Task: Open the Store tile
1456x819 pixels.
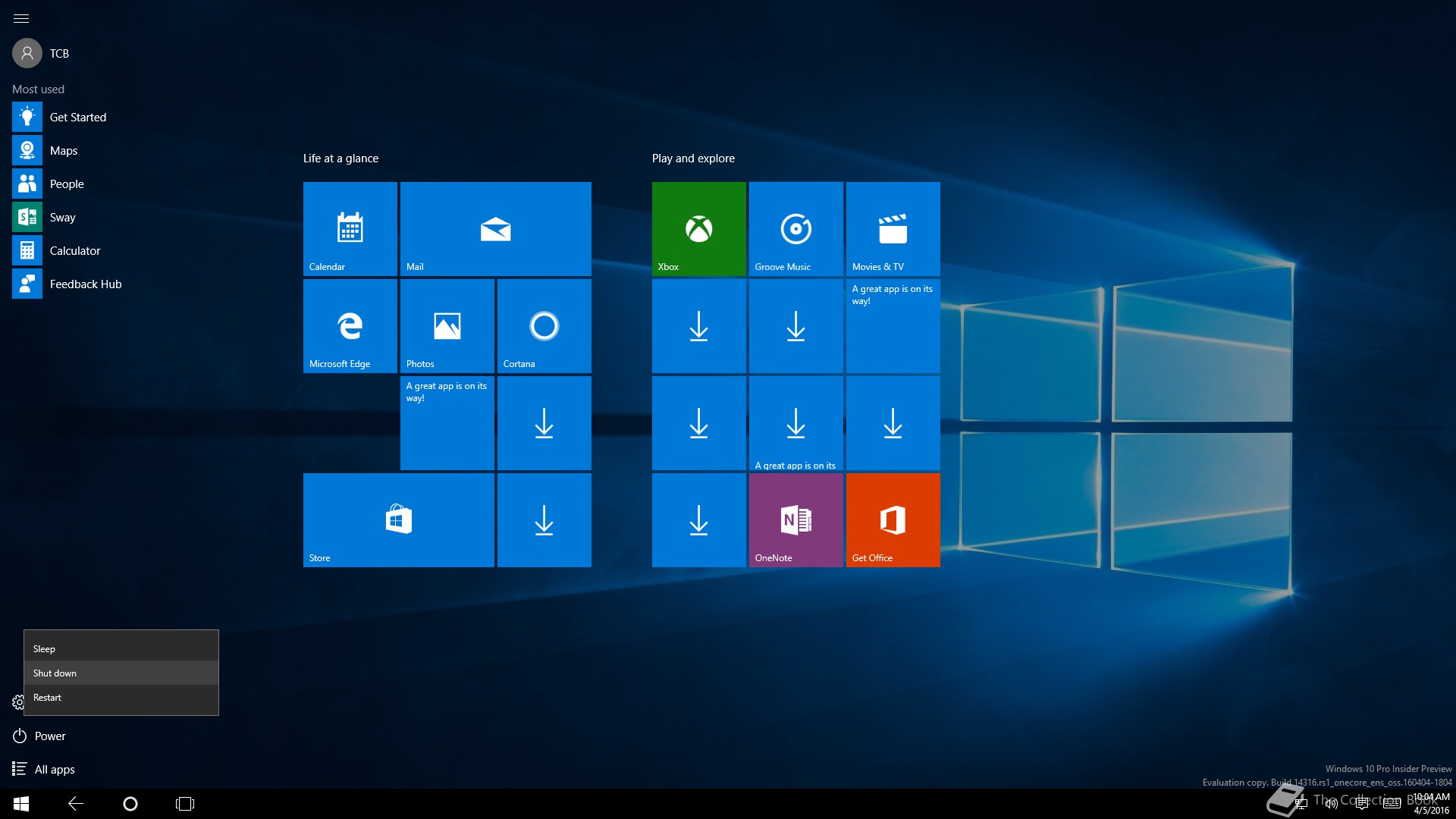Action: tap(399, 520)
